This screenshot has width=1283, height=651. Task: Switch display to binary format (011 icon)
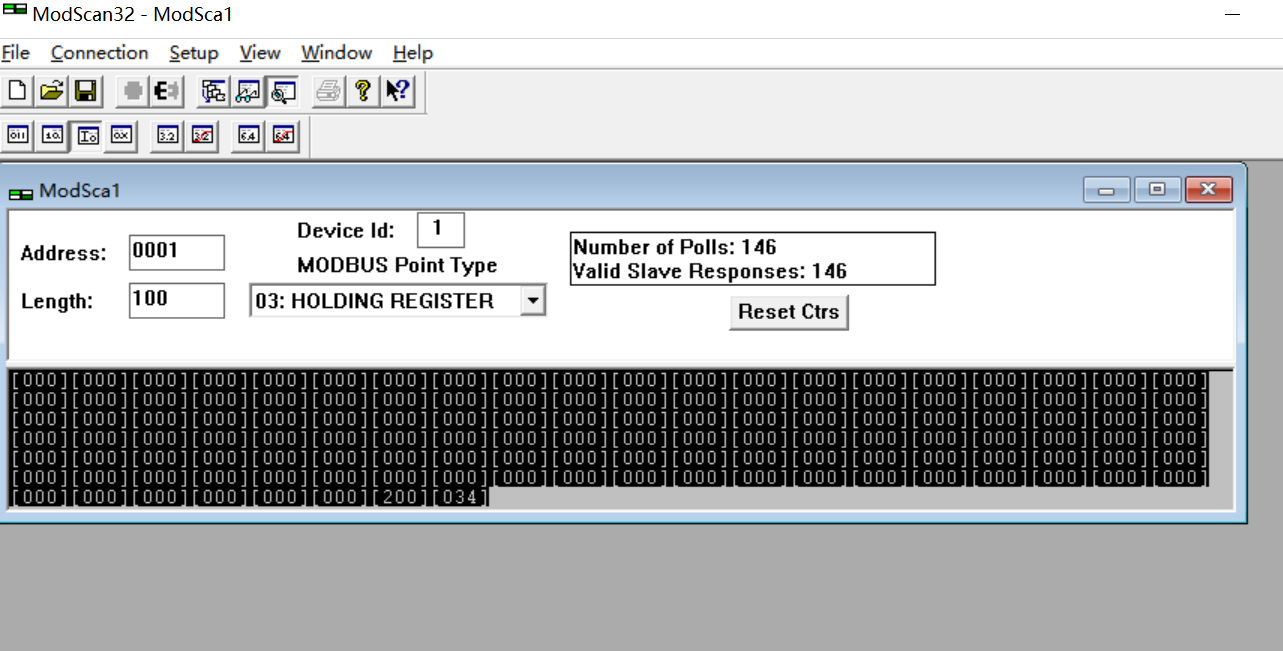[x=19, y=135]
